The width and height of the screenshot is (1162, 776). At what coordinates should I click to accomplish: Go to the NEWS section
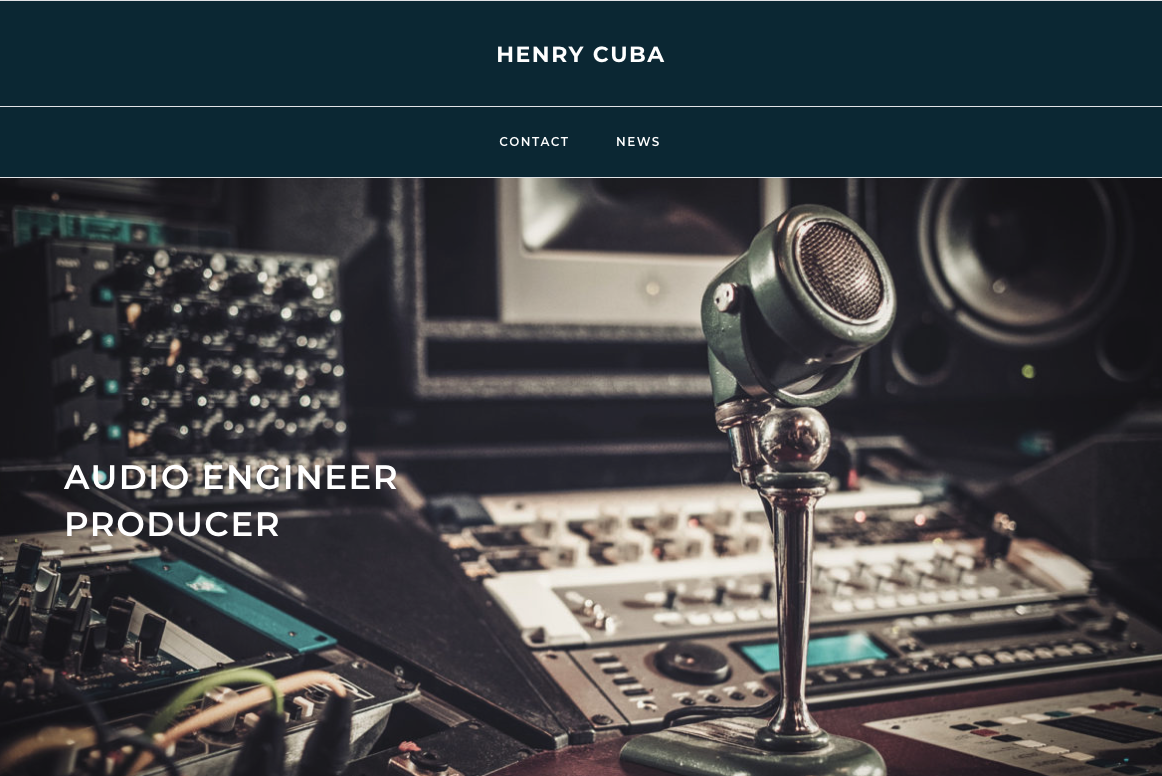637,142
